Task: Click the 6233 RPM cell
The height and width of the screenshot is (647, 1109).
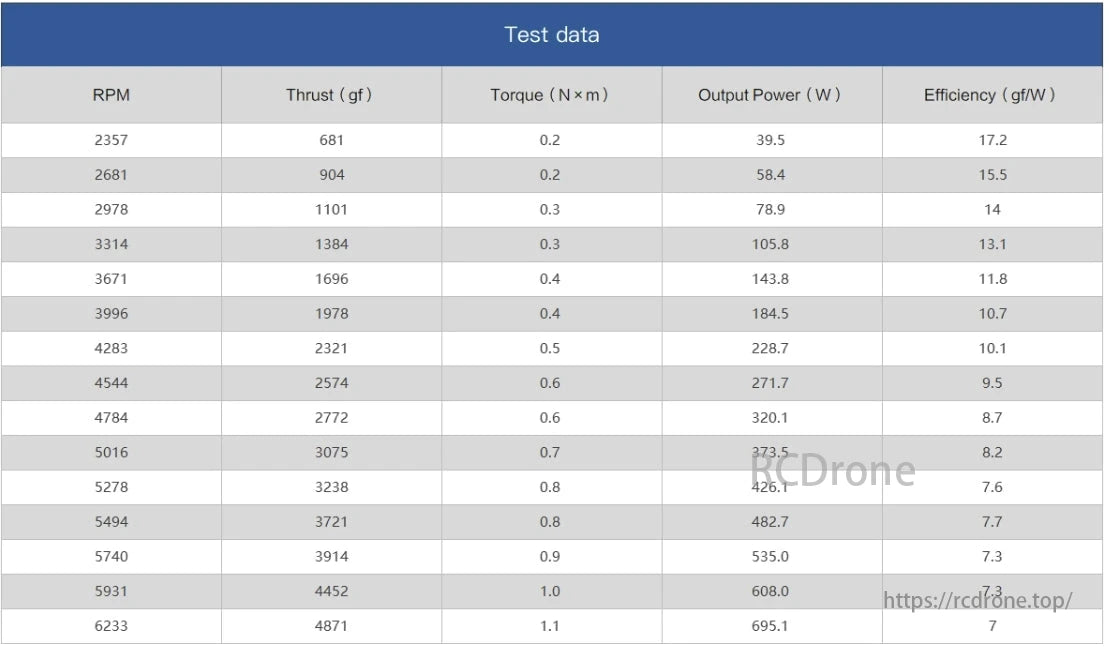Action: click(x=111, y=626)
